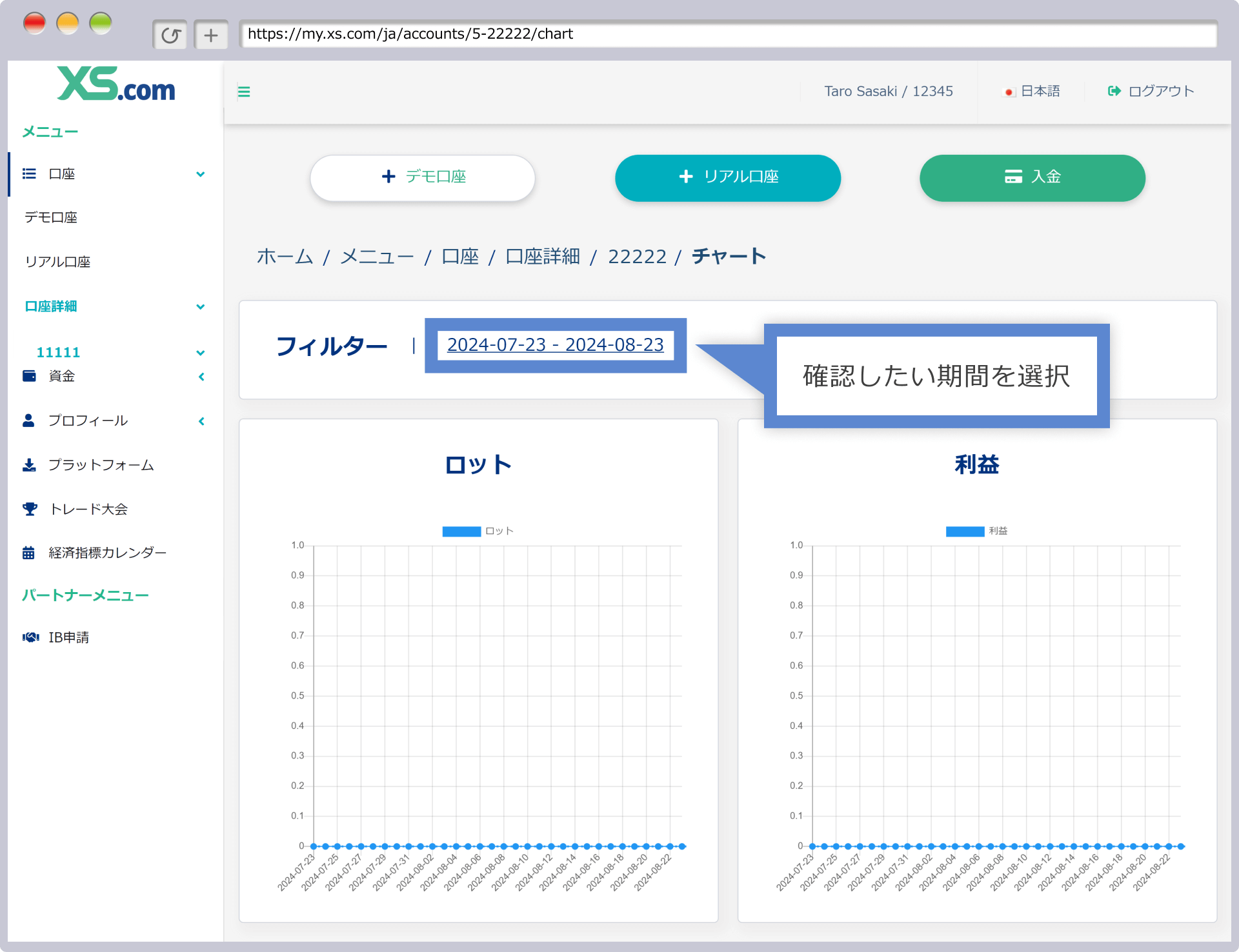Open the IB申請 partner menu item
Screen dimensions: 1239x952
pos(69,637)
